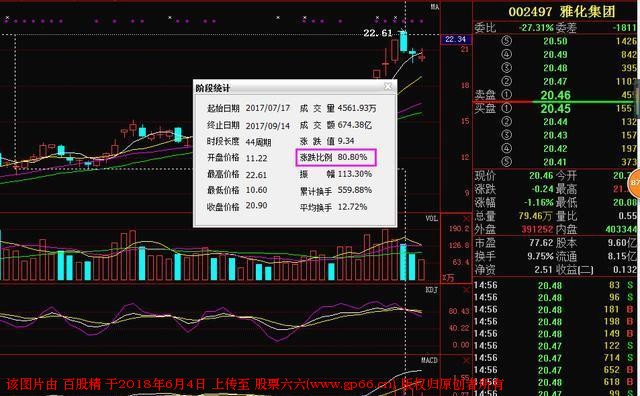Image resolution: width=640 pixels, height=396 pixels.
Task: Click the 14:56 tick of 714 lots
Action: [554, 358]
